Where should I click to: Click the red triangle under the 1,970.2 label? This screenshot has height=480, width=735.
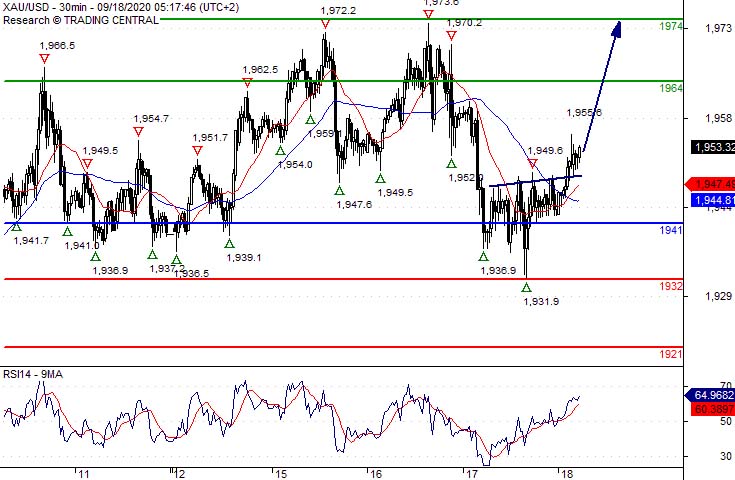tap(451, 36)
